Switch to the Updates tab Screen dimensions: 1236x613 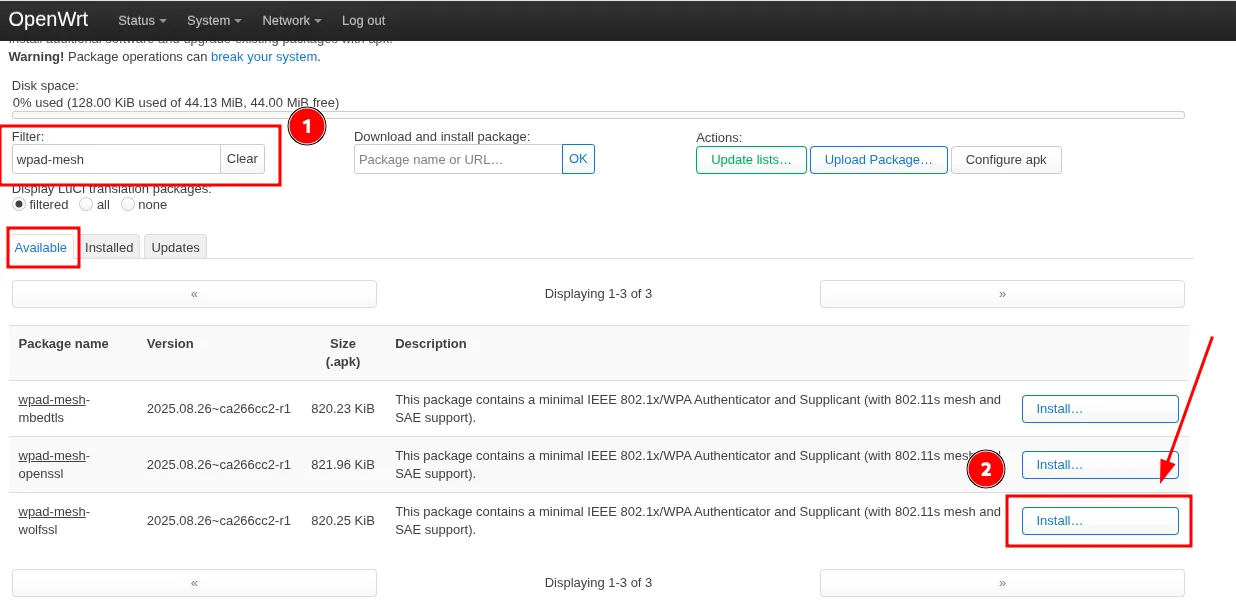175,247
